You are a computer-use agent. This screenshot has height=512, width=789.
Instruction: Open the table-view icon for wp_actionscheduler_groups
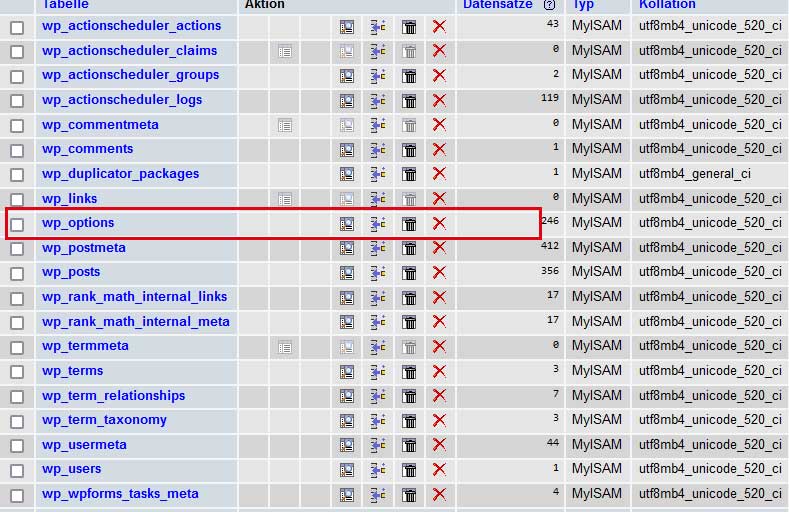point(347,76)
